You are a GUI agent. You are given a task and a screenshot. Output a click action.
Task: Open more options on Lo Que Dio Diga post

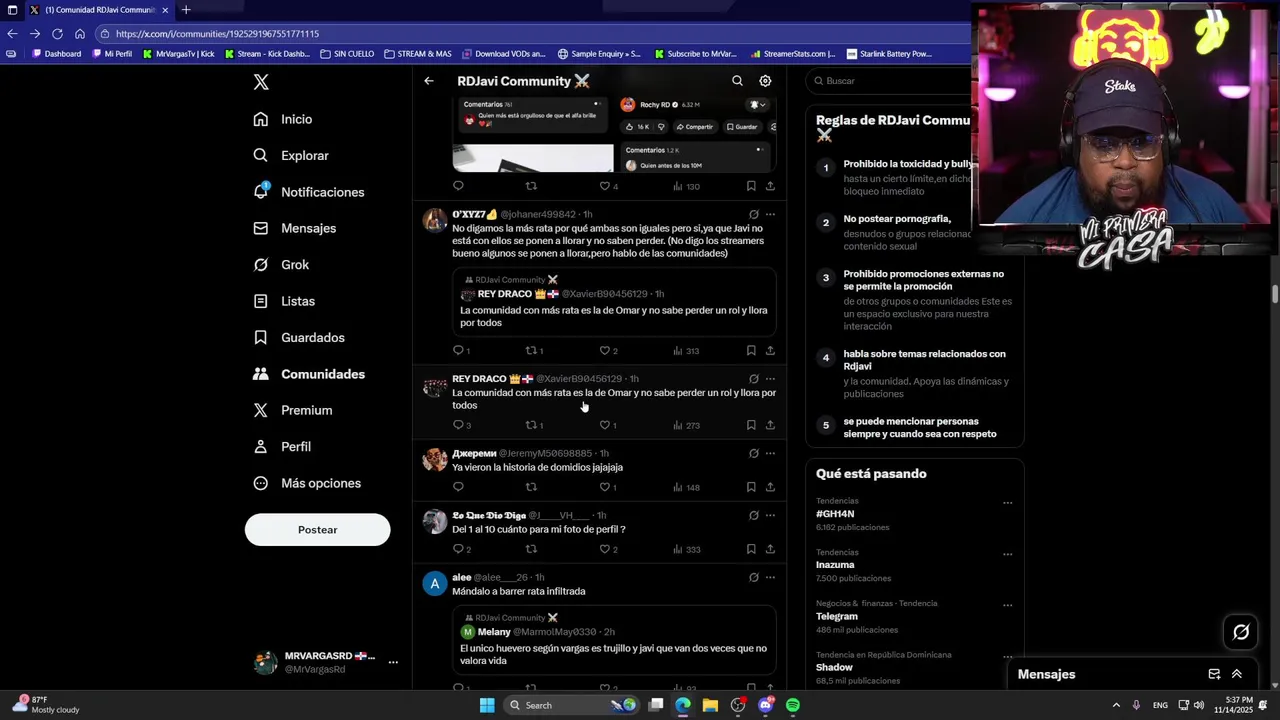pos(770,515)
